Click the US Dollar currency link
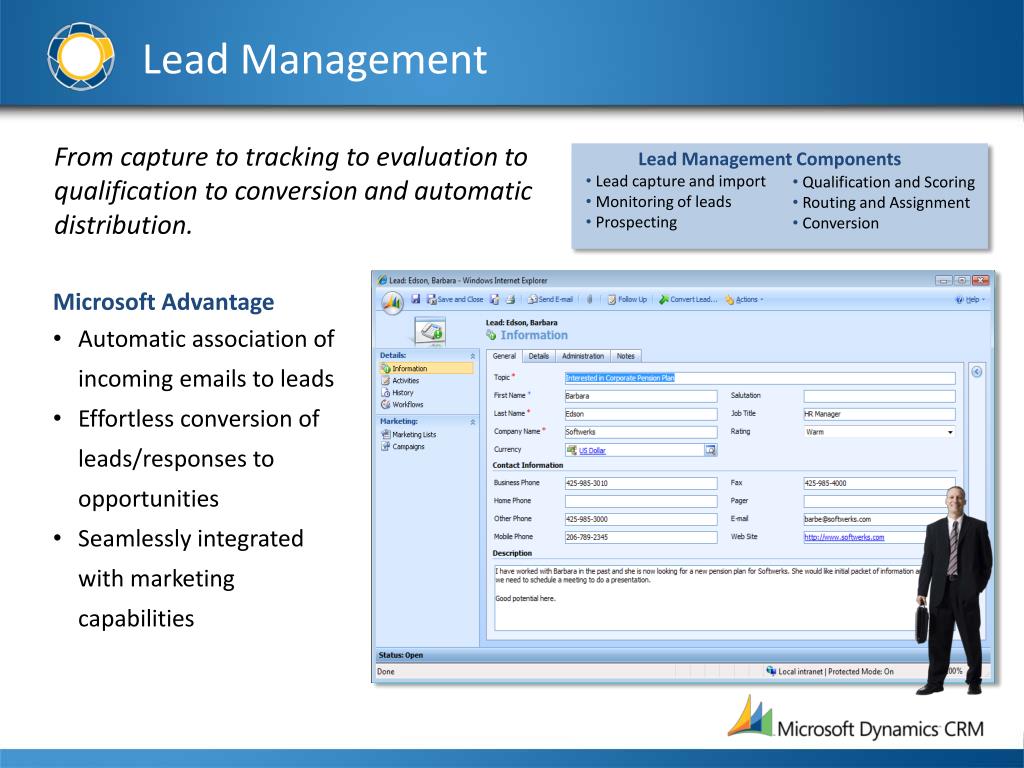Viewport: 1024px width, 768px height. (x=592, y=451)
